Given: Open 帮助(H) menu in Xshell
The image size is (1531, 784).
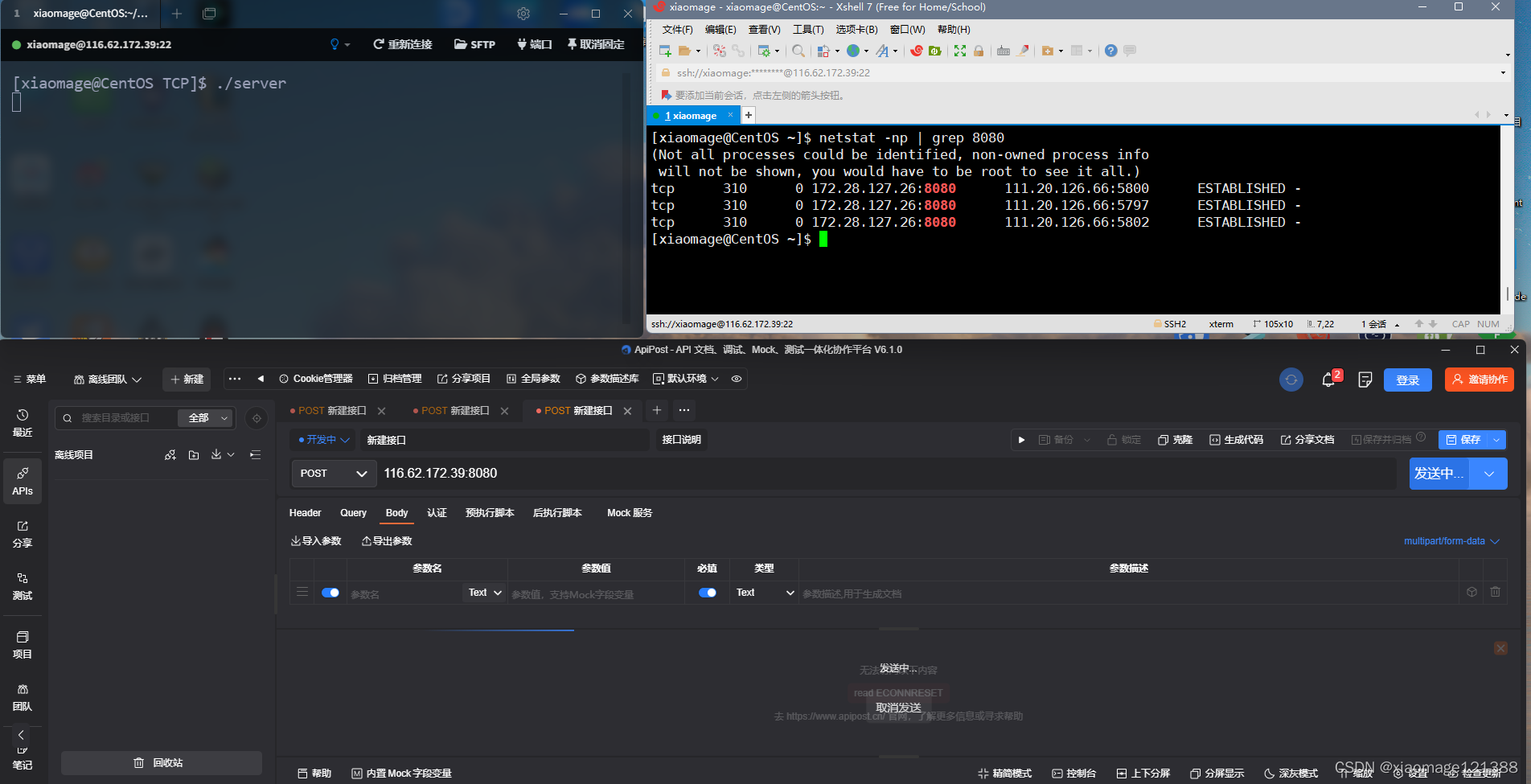Looking at the screenshot, I should click(954, 30).
